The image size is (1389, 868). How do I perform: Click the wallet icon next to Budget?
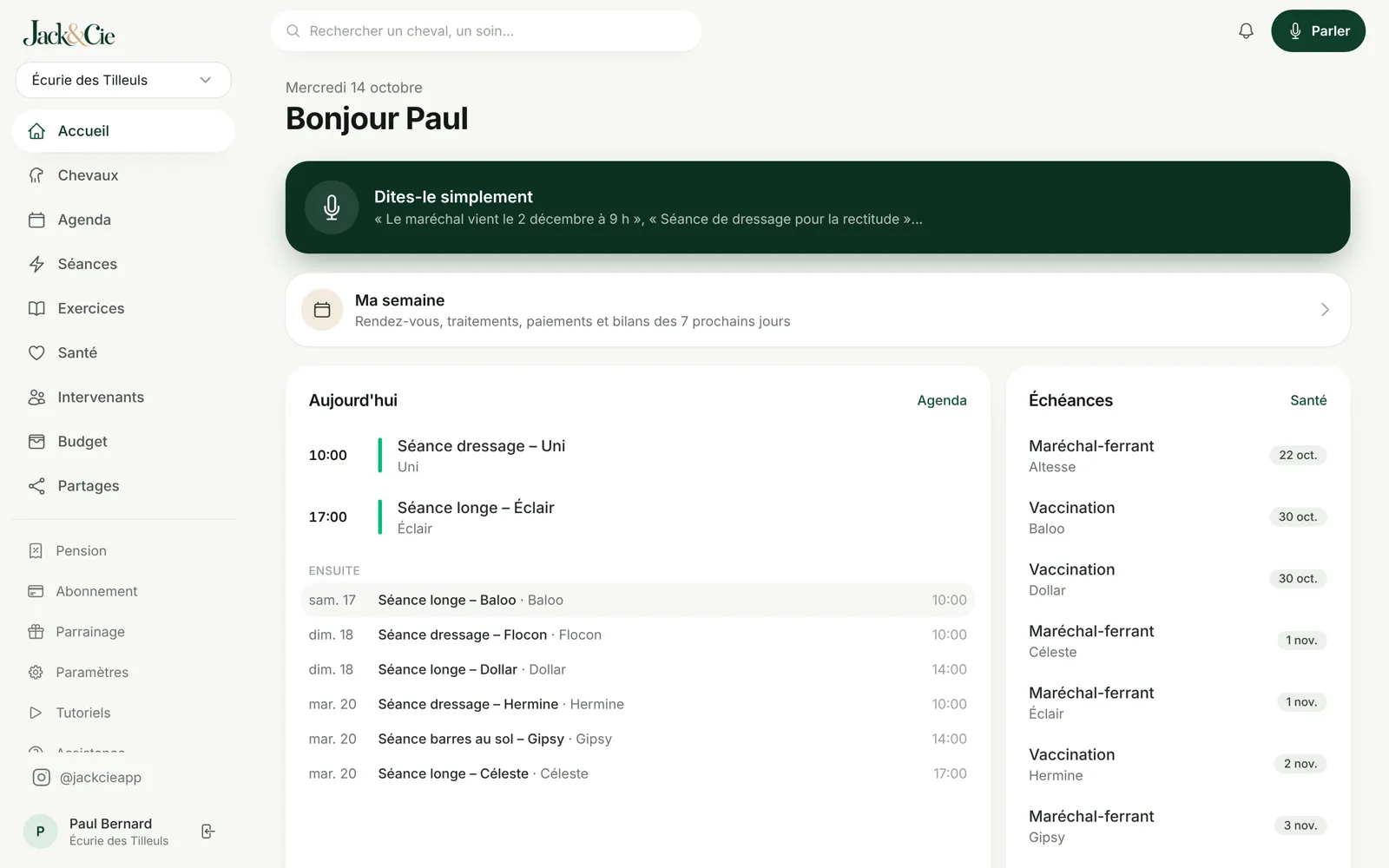[36, 441]
